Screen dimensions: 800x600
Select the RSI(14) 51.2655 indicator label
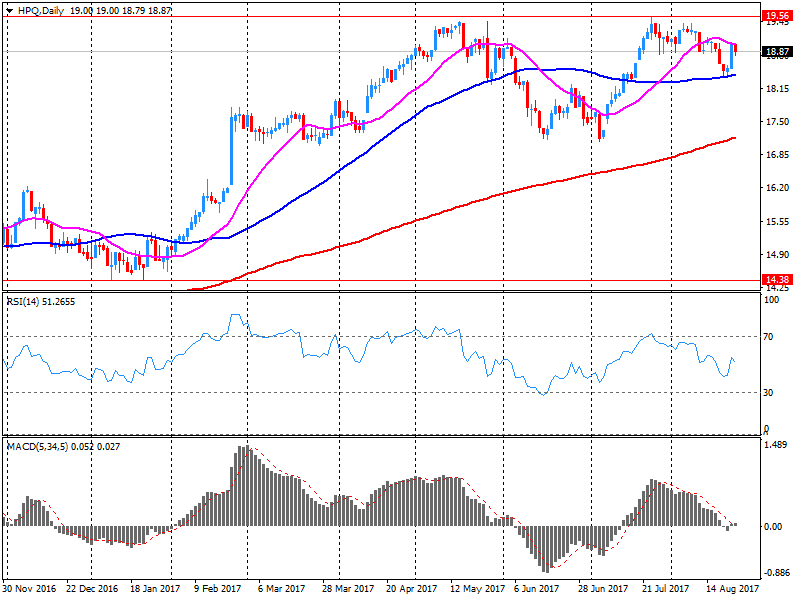(x=41, y=302)
